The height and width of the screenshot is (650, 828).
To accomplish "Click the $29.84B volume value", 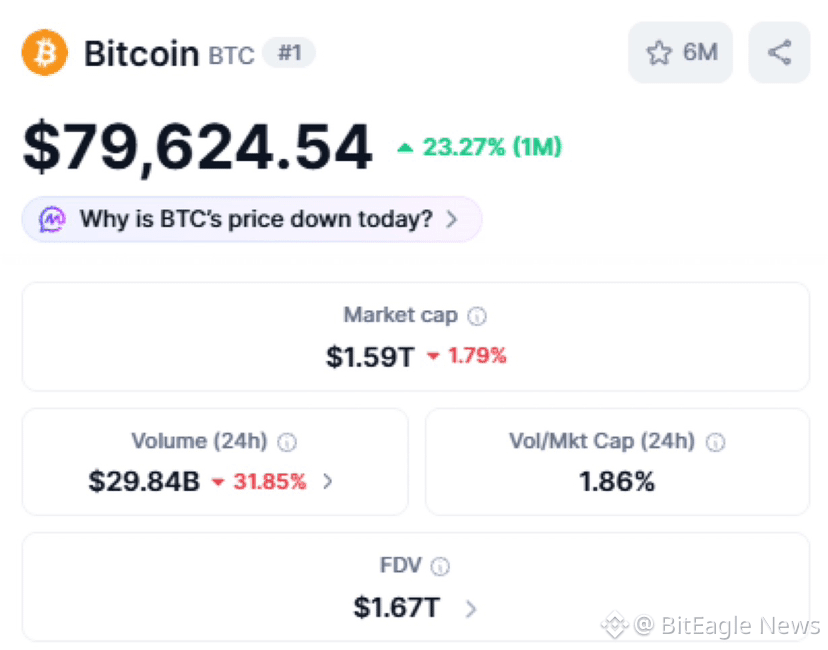I will 144,482.
